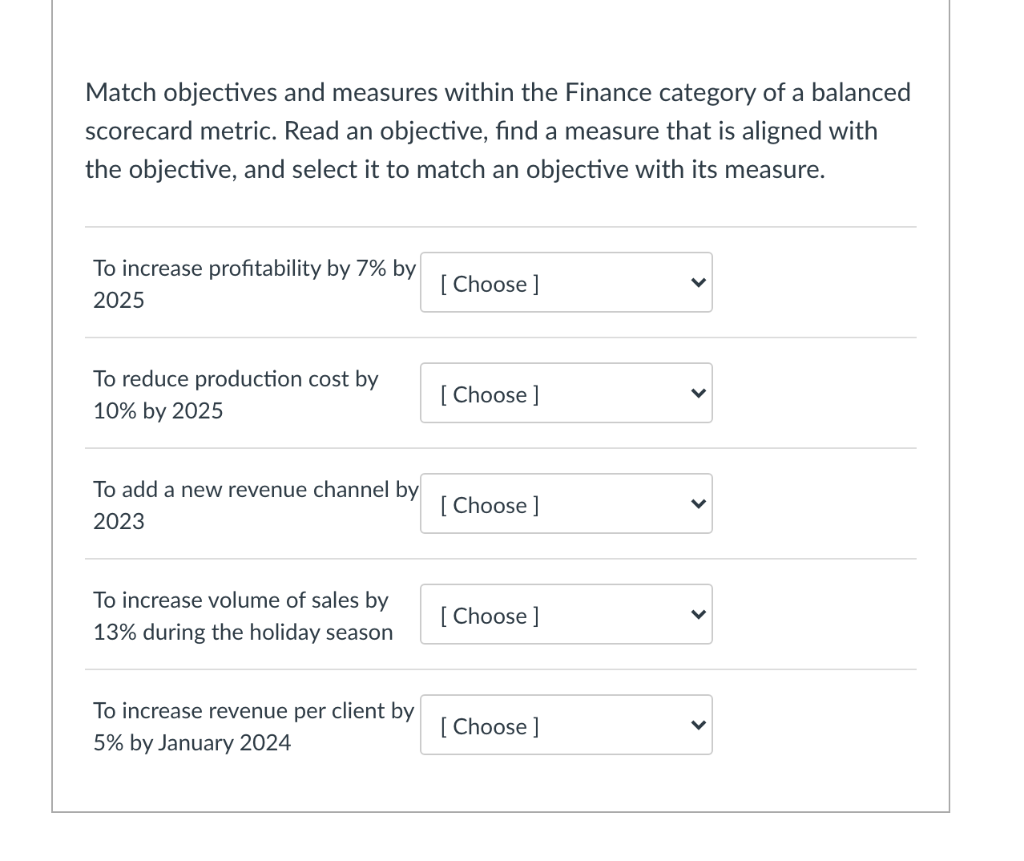The height and width of the screenshot is (861, 1024).
Task: Open the dropdown for 'To increase revenue per client by 5%'
Action: (566, 725)
